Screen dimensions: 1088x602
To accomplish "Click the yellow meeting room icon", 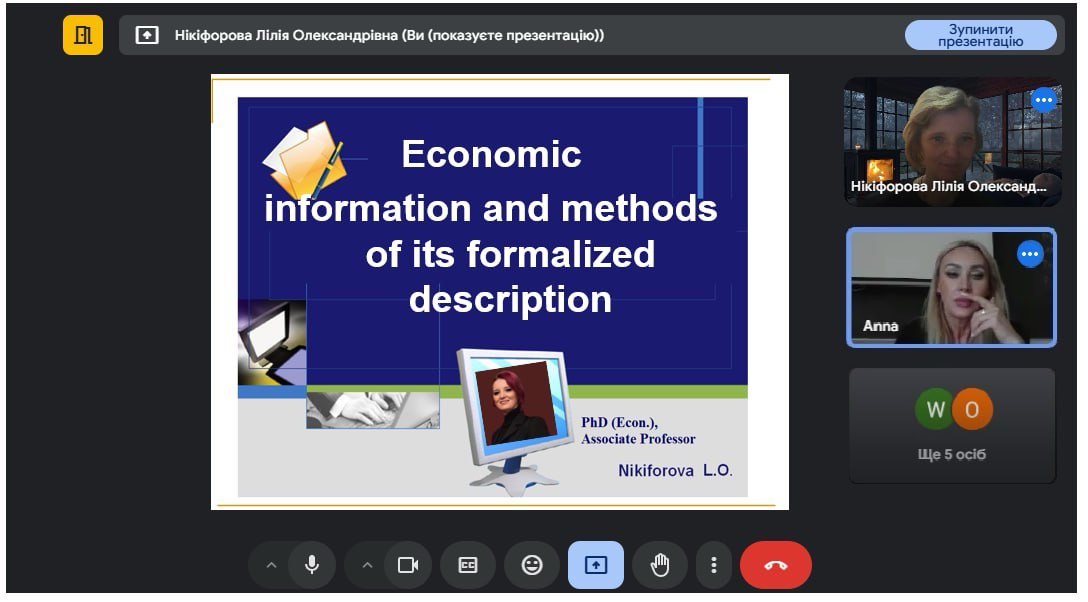I will pyautogui.click(x=83, y=35).
